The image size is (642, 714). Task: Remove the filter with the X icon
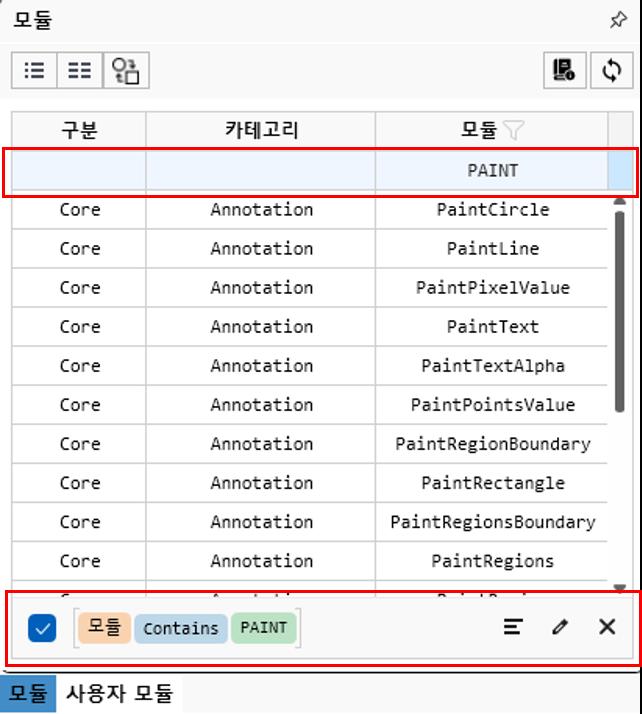607,627
